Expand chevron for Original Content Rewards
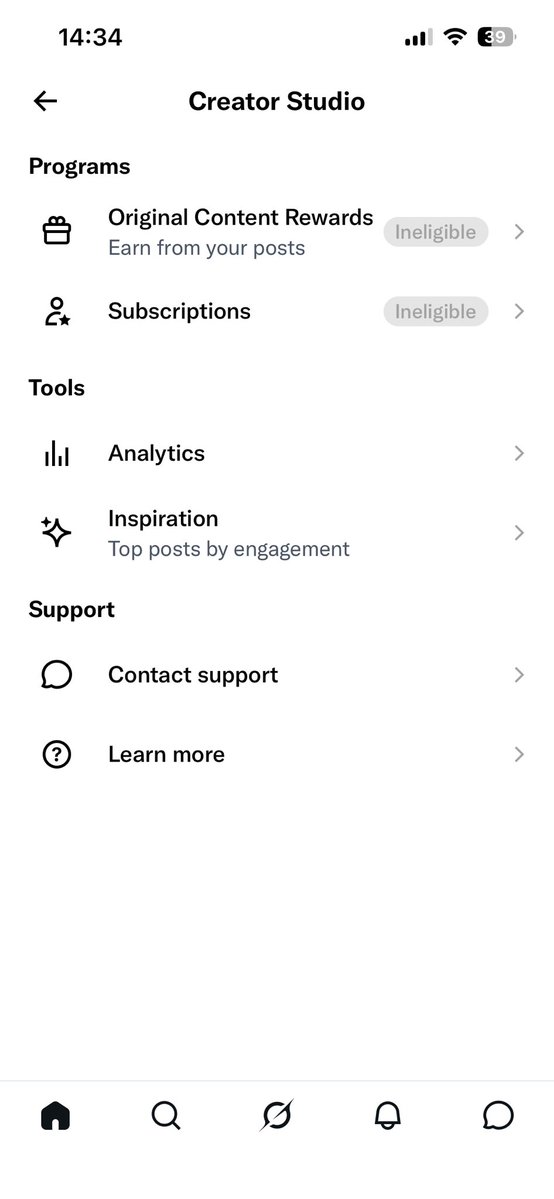554x1199 pixels. click(x=520, y=232)
